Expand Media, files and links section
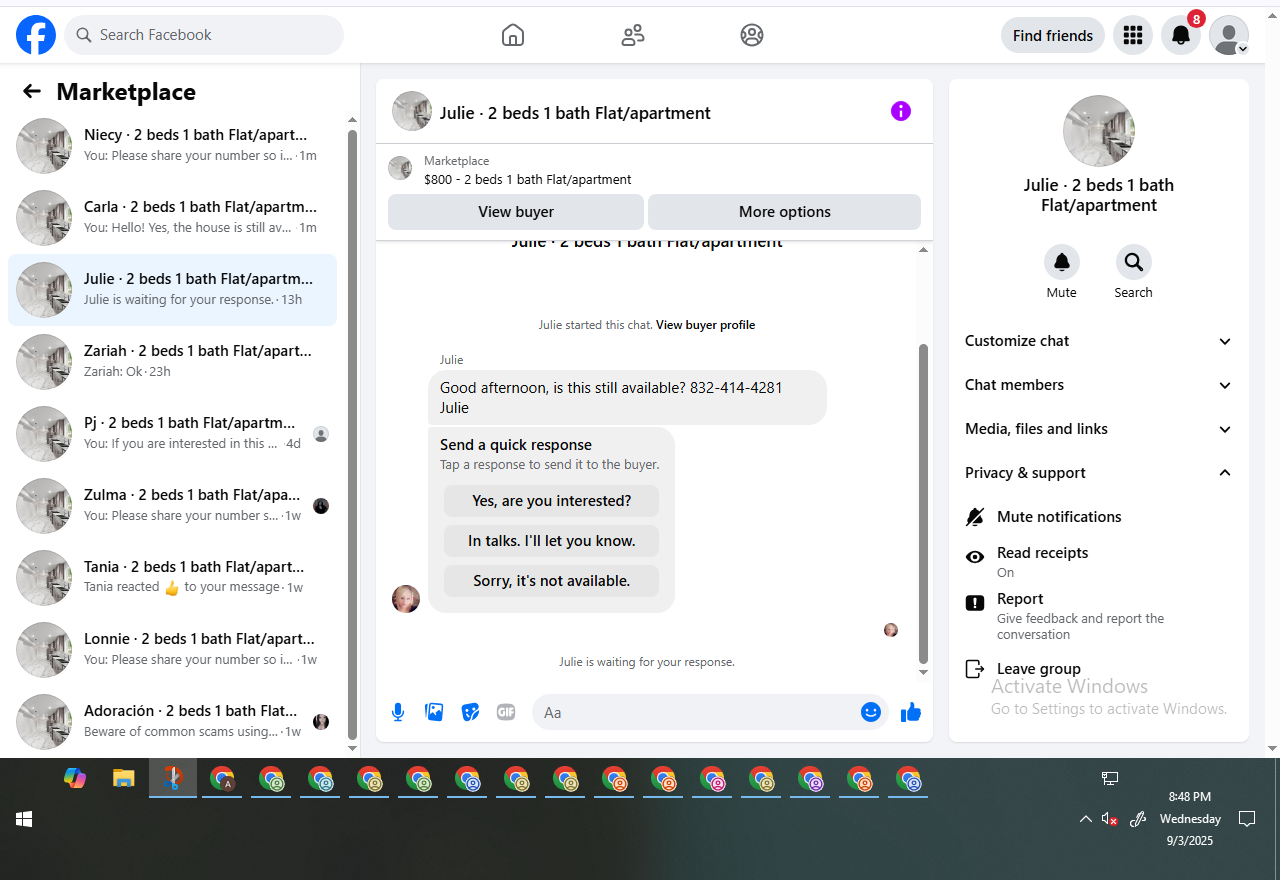 1099,429
